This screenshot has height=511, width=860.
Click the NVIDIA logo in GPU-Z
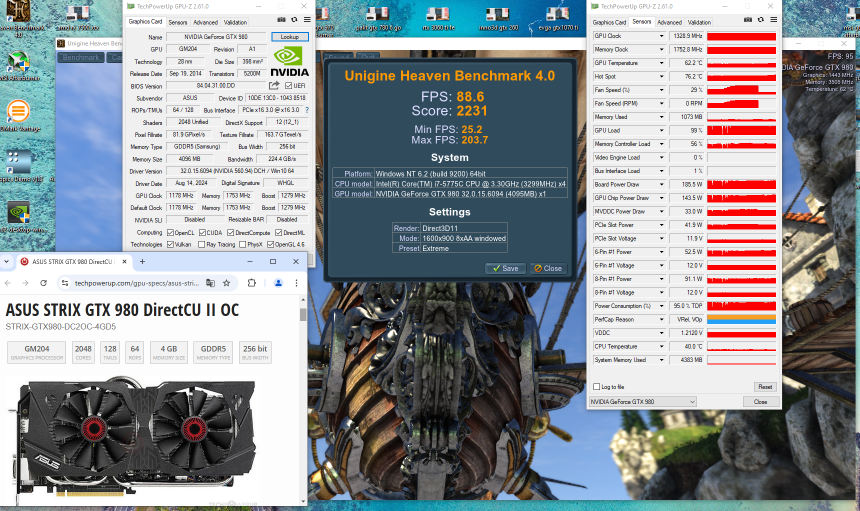[290, 63]
